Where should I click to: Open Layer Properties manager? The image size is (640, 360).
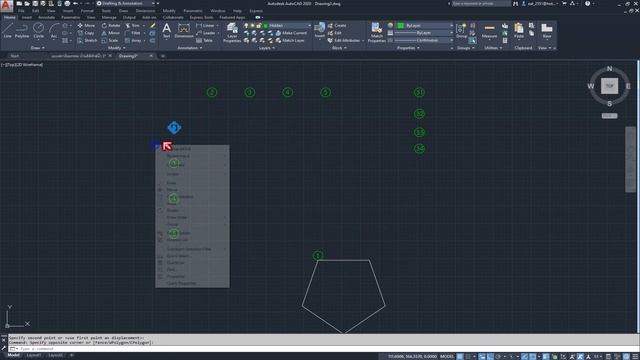(232, 33)
